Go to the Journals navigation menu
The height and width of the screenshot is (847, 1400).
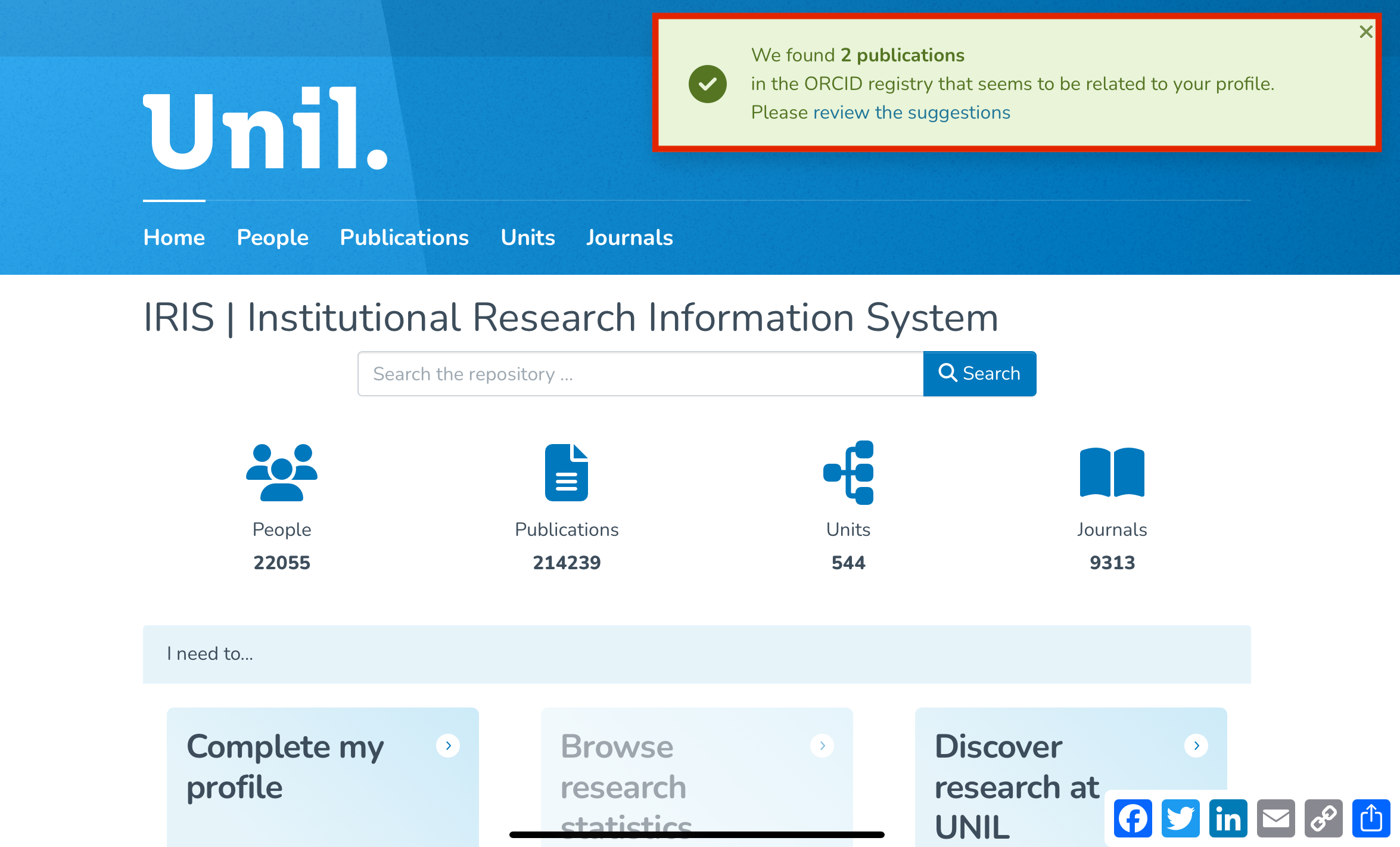[x=629, y=237]
